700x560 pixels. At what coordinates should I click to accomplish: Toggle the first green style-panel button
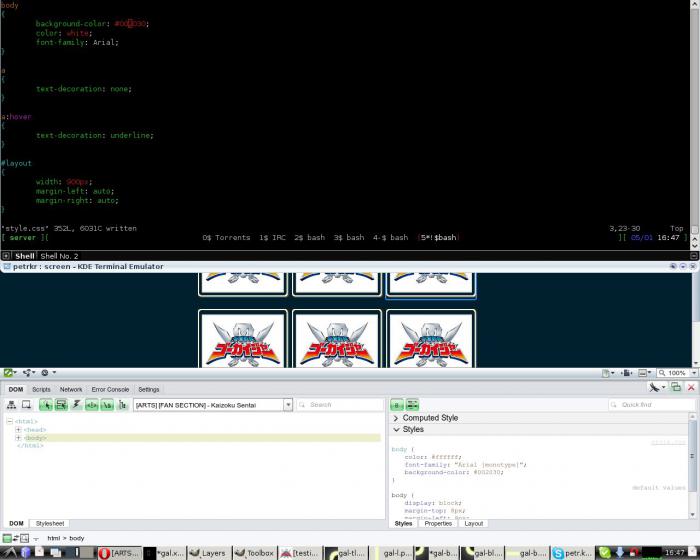pos(397,405)
